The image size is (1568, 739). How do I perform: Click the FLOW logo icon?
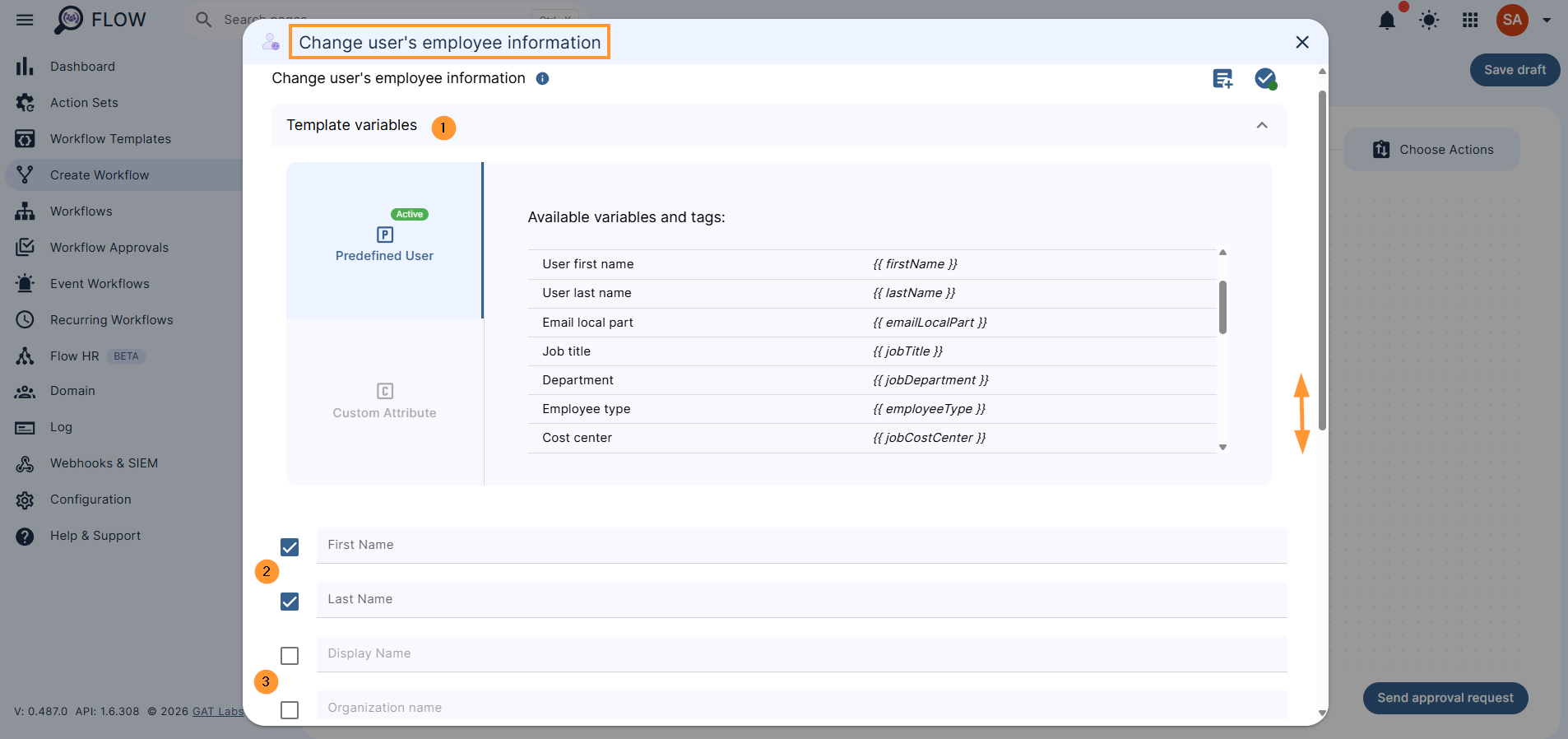[69, 20]
